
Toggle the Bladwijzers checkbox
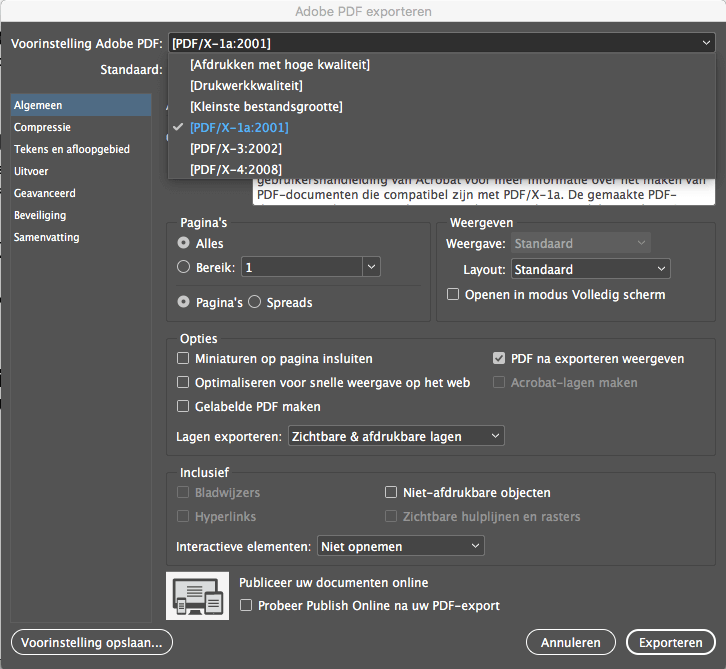[x=183, y=492]
